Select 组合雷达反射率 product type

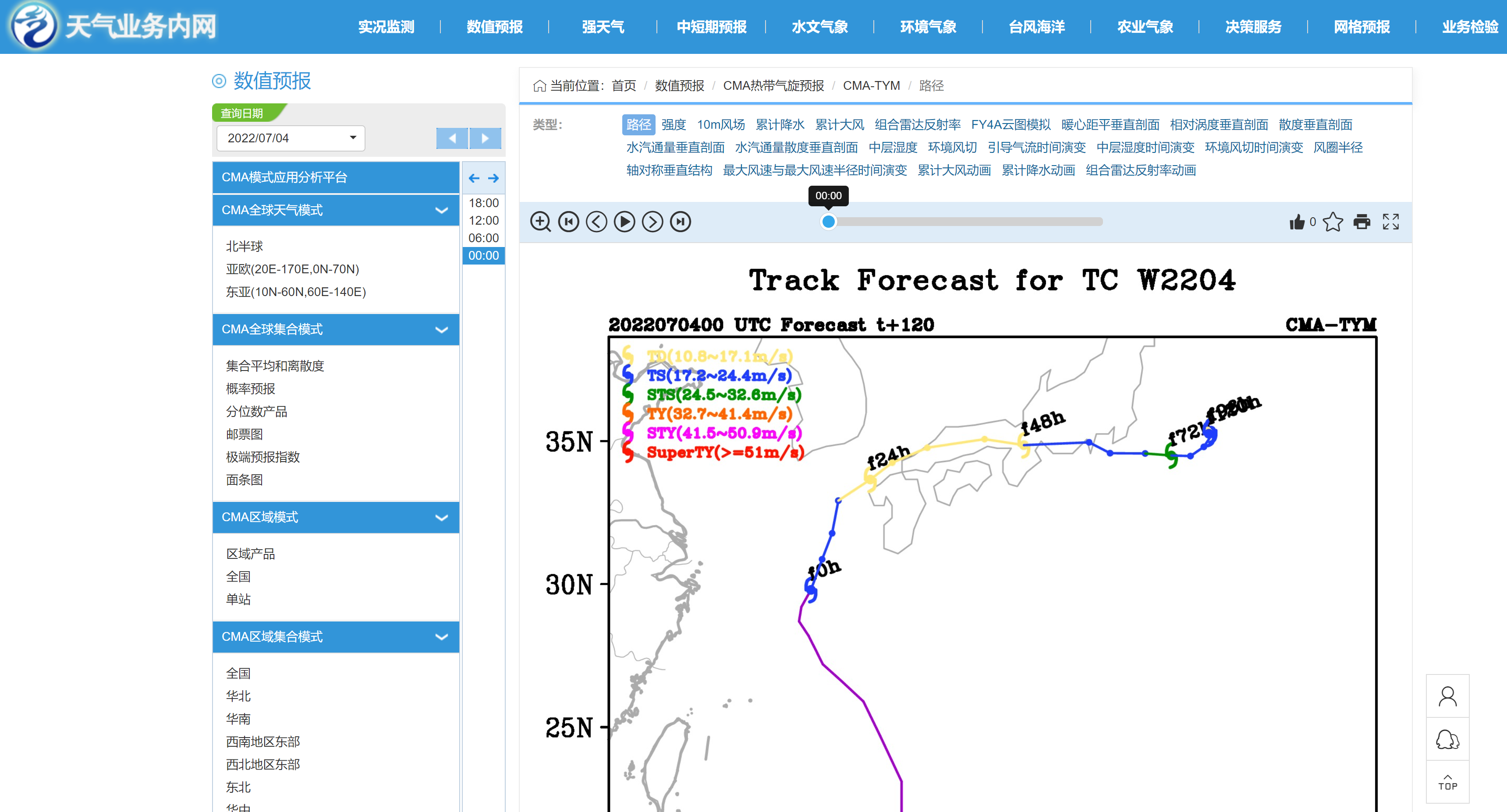tap(917, 124)
